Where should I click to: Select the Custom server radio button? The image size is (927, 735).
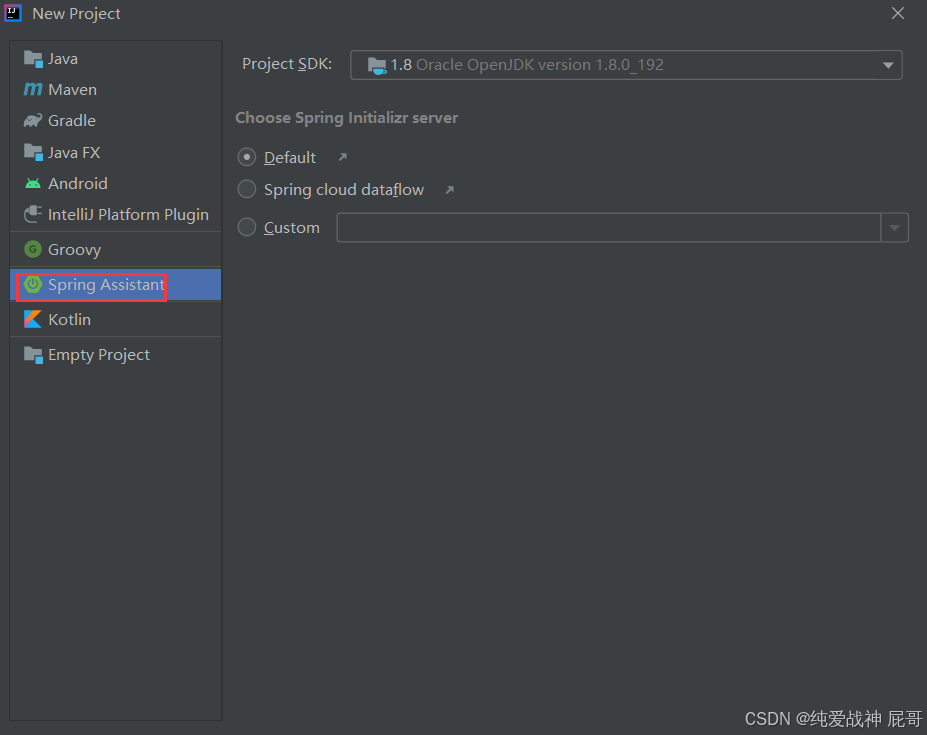pyautogui.click(x=247, y=227)
